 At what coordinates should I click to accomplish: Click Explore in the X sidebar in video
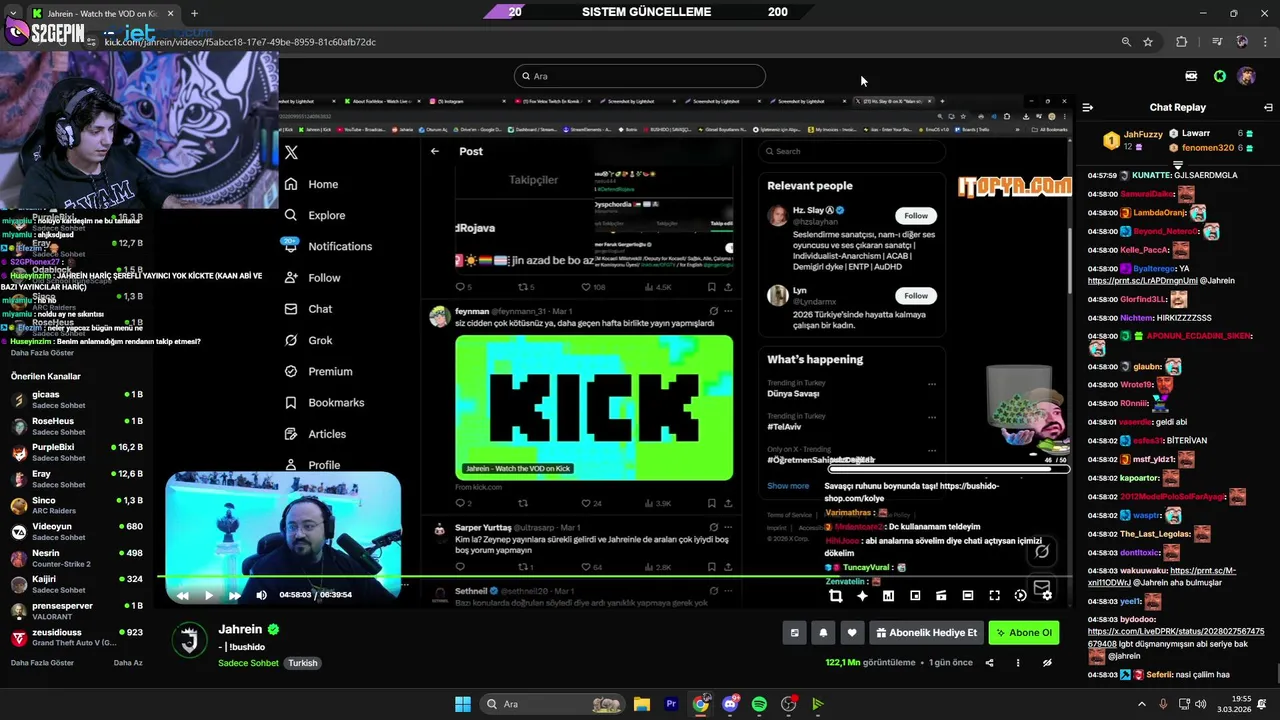click(315, 215)
